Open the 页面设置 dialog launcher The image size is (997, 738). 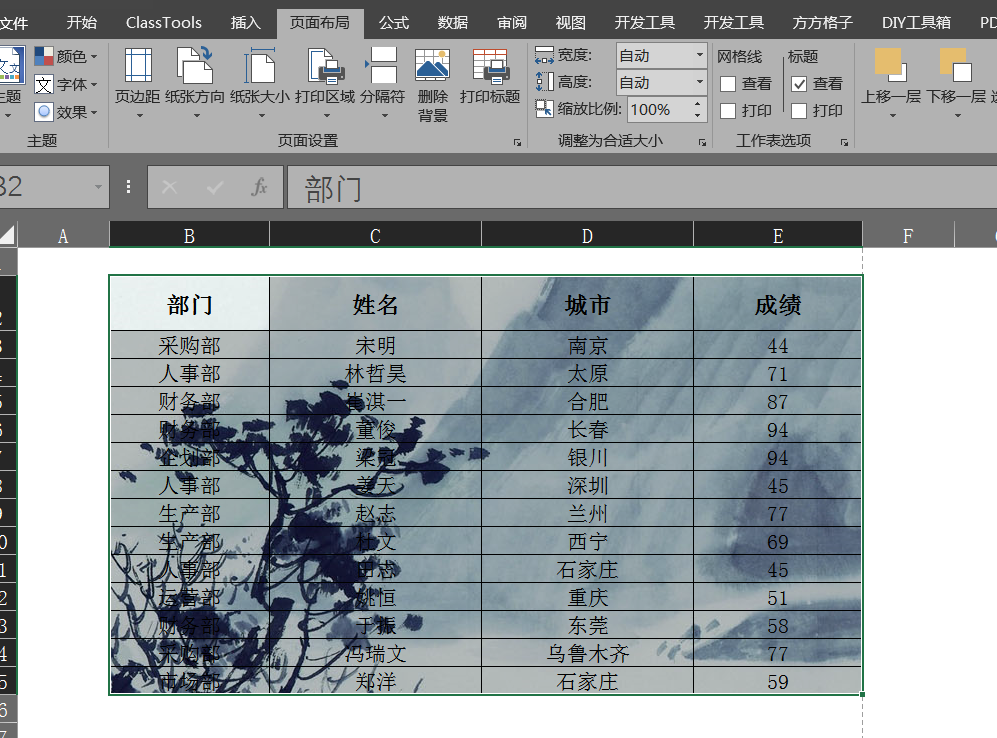coord(517,142)
